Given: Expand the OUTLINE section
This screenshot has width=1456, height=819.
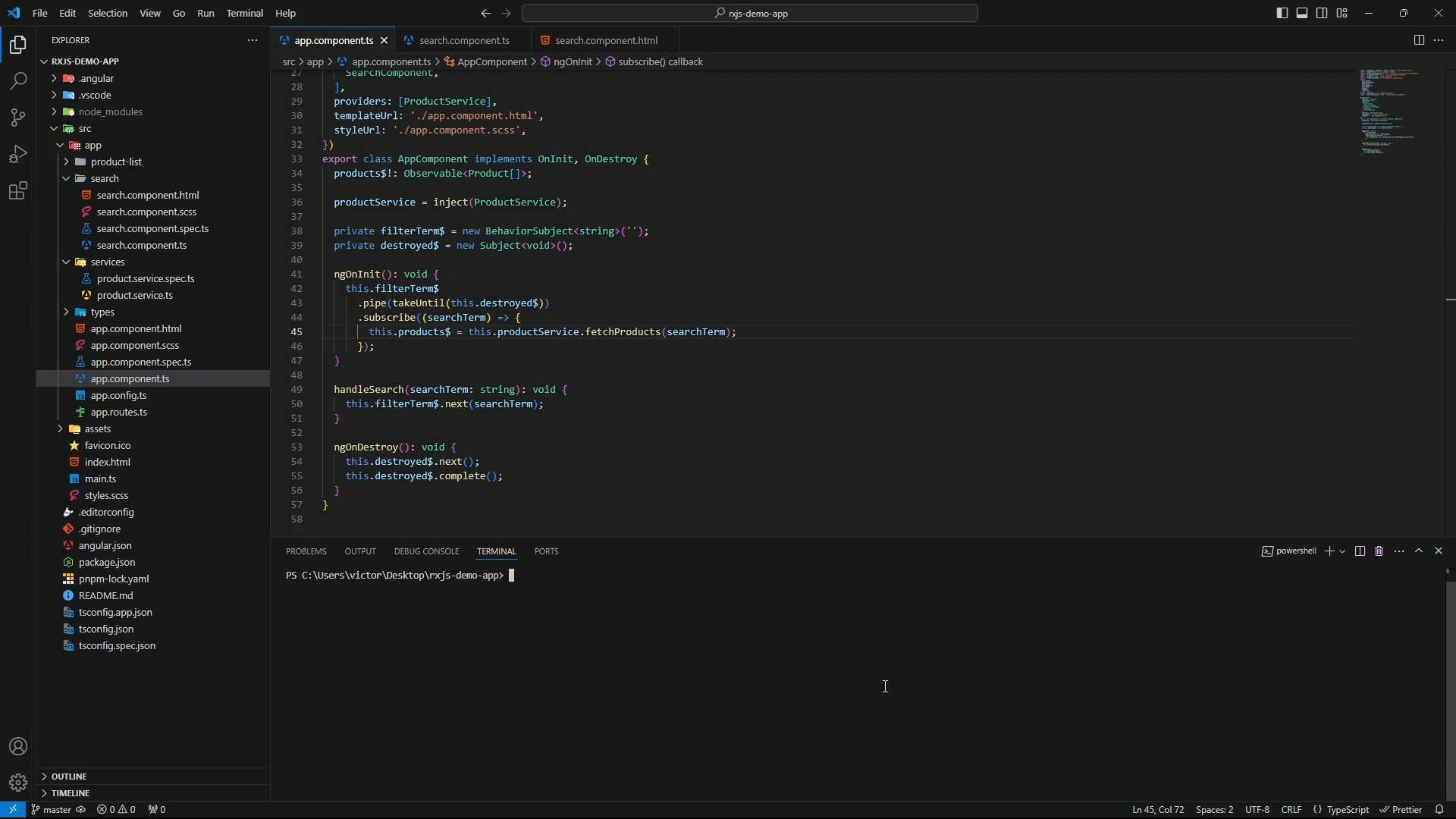Looking at the screenshot, I should pos(69,777).
